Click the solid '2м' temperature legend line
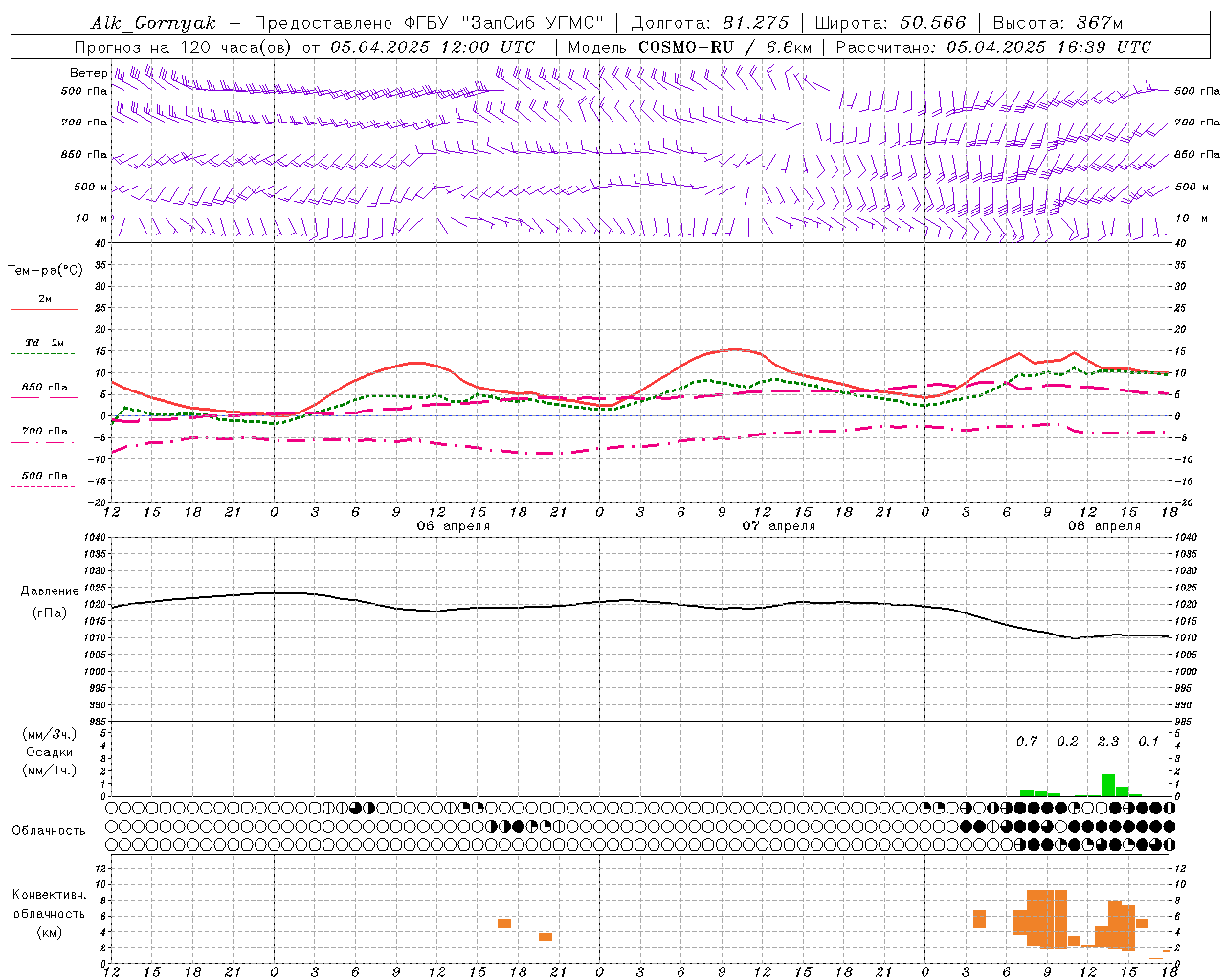The width and height of the screenshot is (1225, 980). pos(44,309)
